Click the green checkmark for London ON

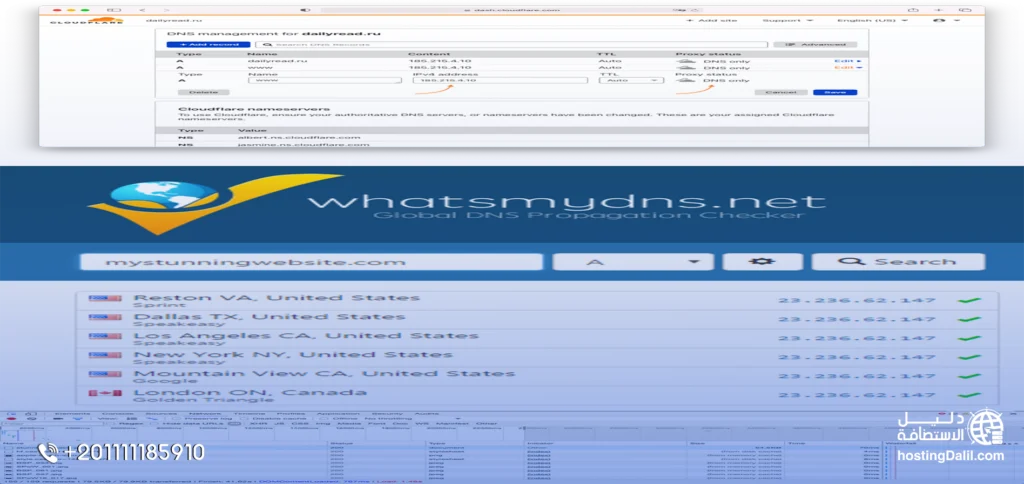point(969,395)
